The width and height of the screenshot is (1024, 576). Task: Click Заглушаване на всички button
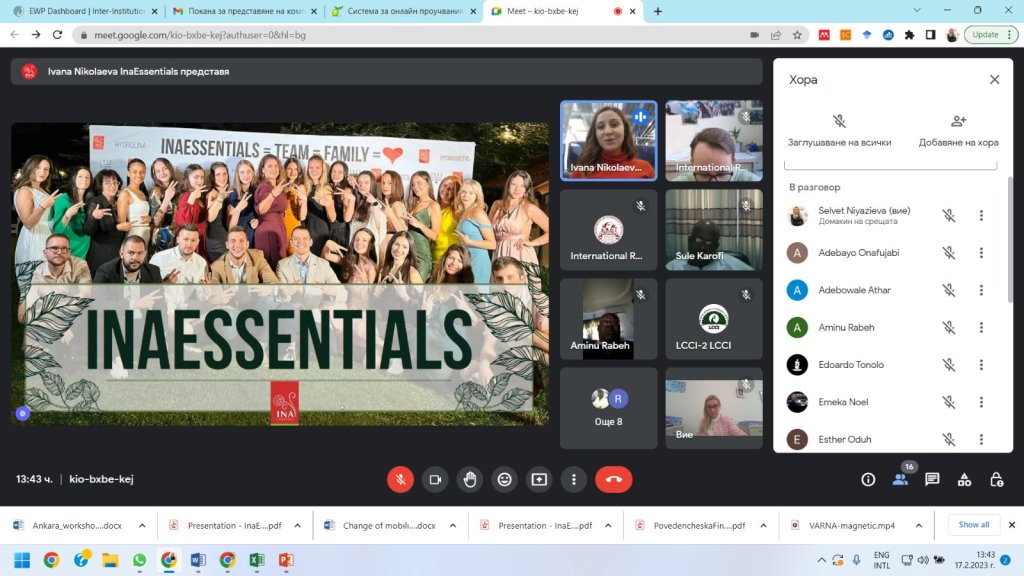click(x=839, y=130)
